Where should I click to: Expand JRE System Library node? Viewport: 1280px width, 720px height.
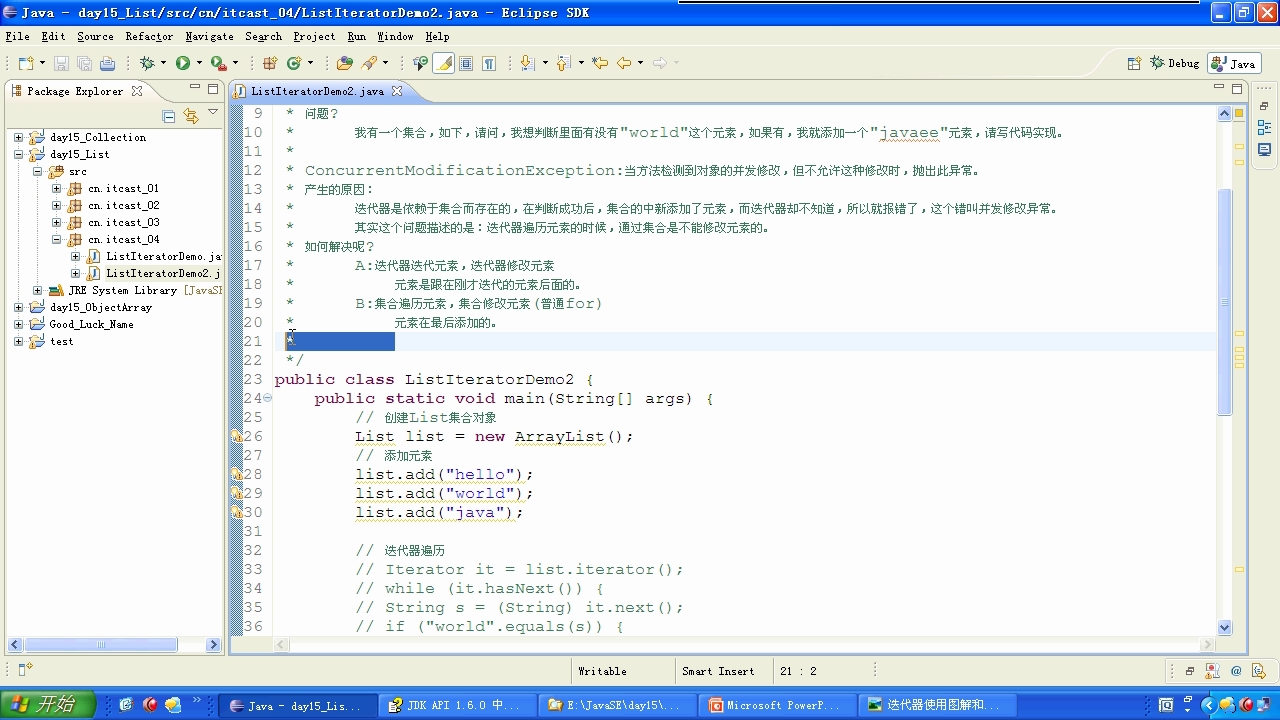(x=37, y=290)
